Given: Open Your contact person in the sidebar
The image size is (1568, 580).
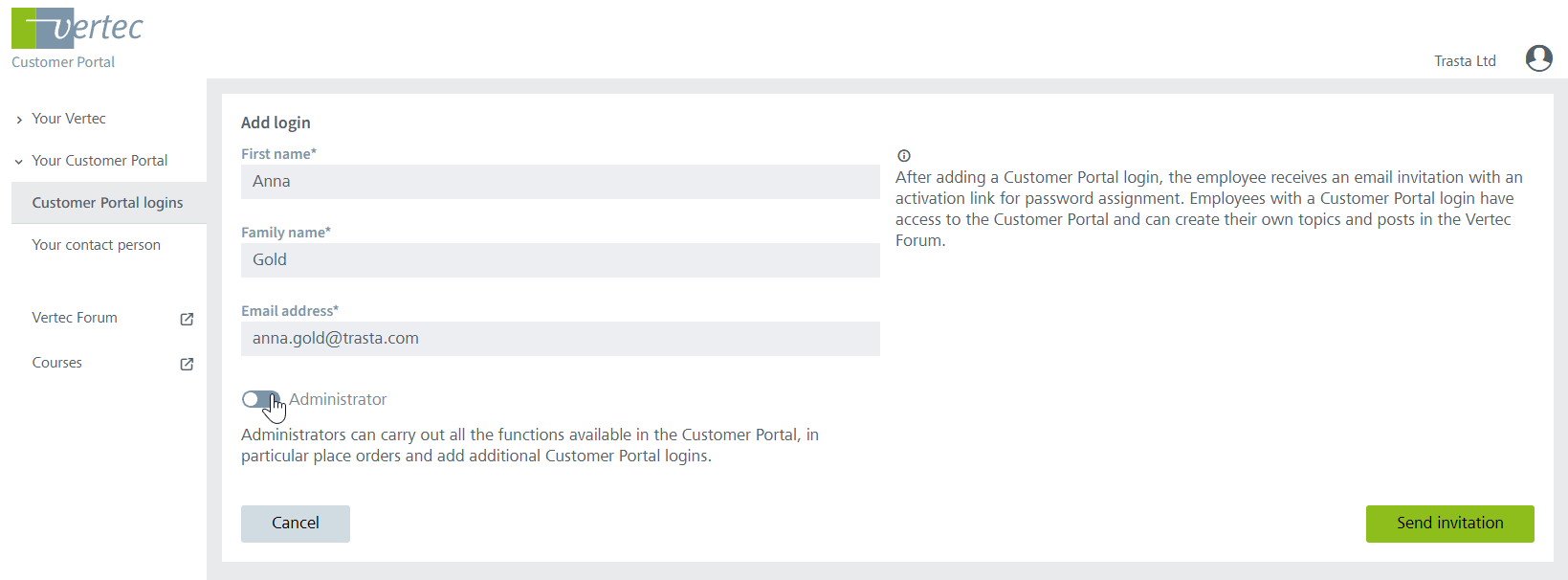Looking at the screenshot, I should click(96, 245).
